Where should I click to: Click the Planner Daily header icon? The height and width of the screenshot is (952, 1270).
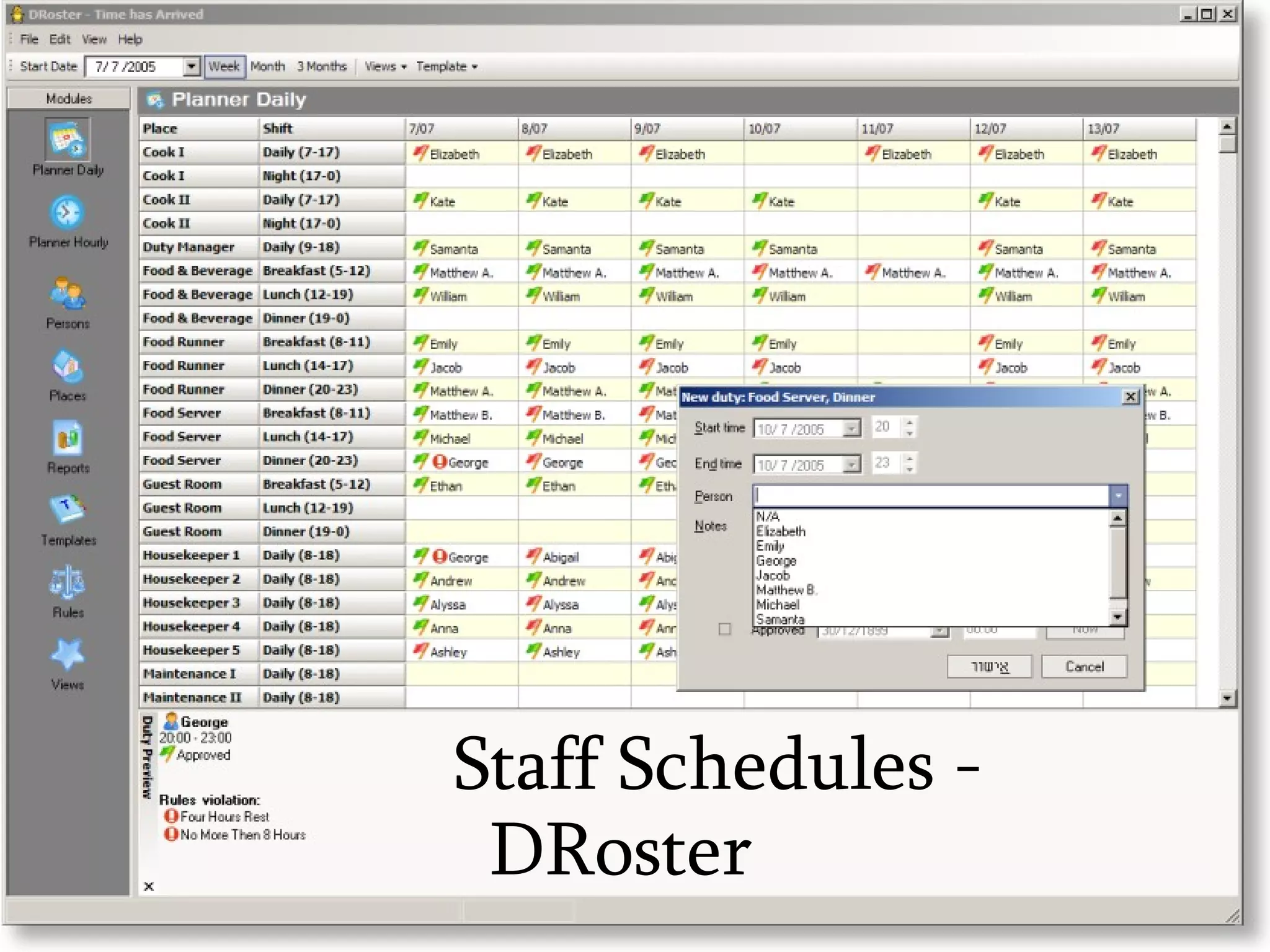click(155, 99)
